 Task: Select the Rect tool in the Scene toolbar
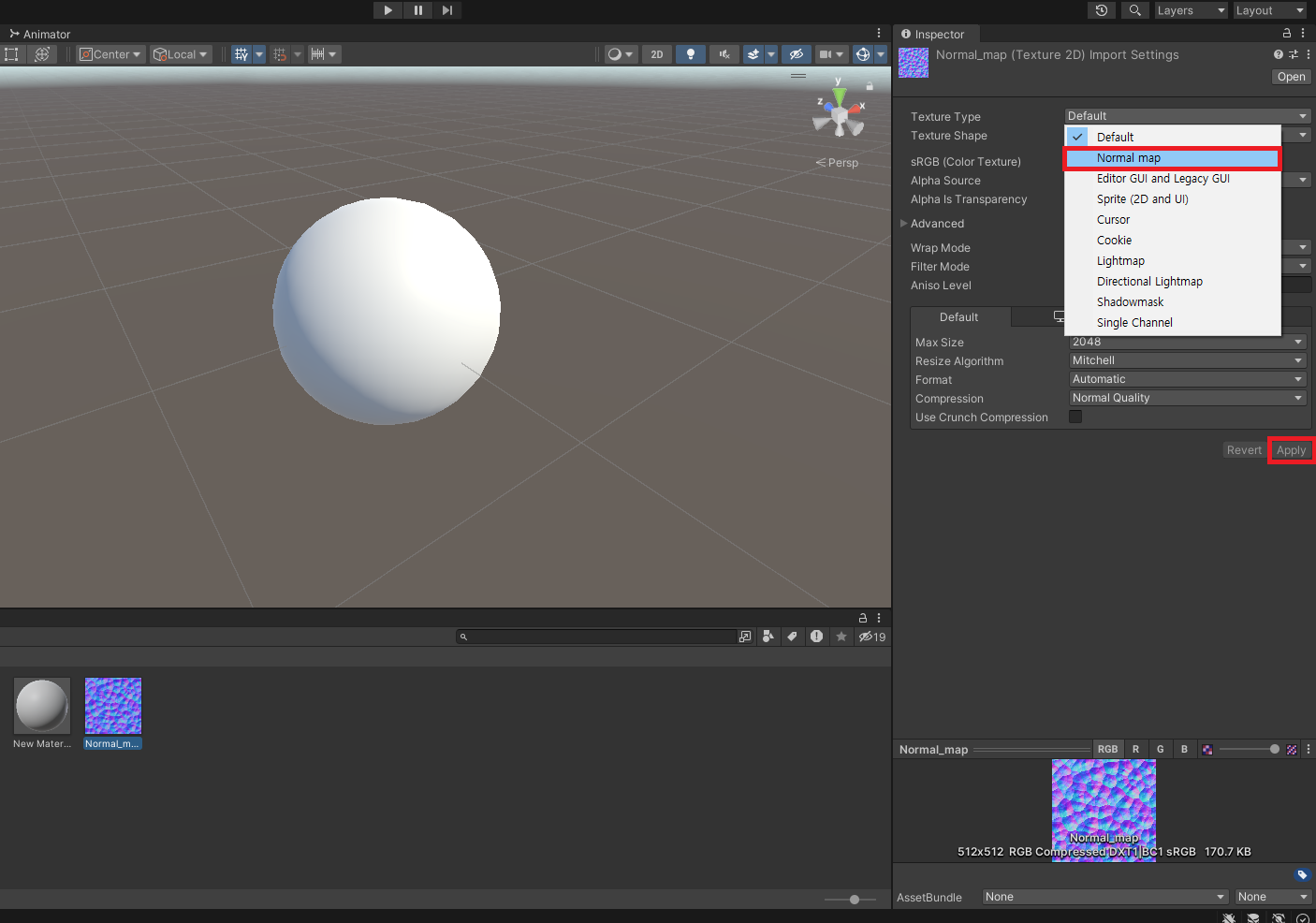click(12, 54)
